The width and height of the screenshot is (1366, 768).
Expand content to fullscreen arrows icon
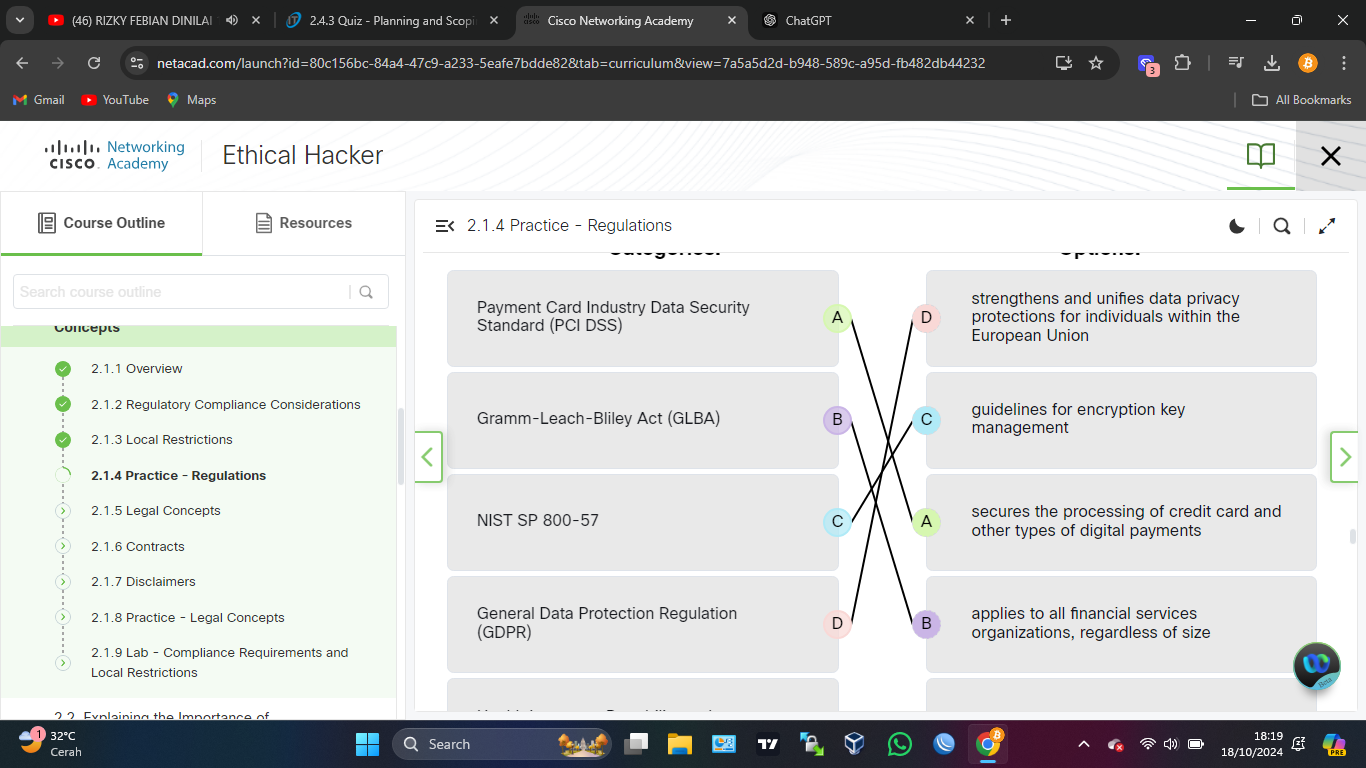click(x=1327, y=226)
